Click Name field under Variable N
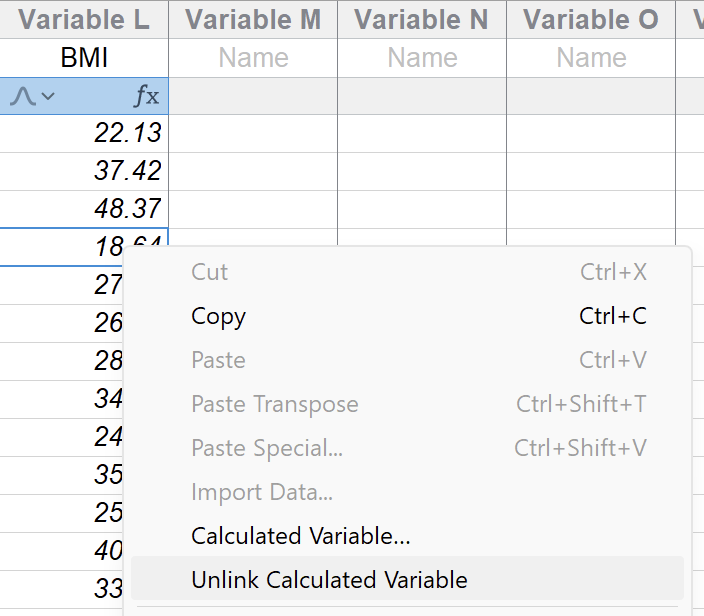The image size is (704, 616). [422, 58]
